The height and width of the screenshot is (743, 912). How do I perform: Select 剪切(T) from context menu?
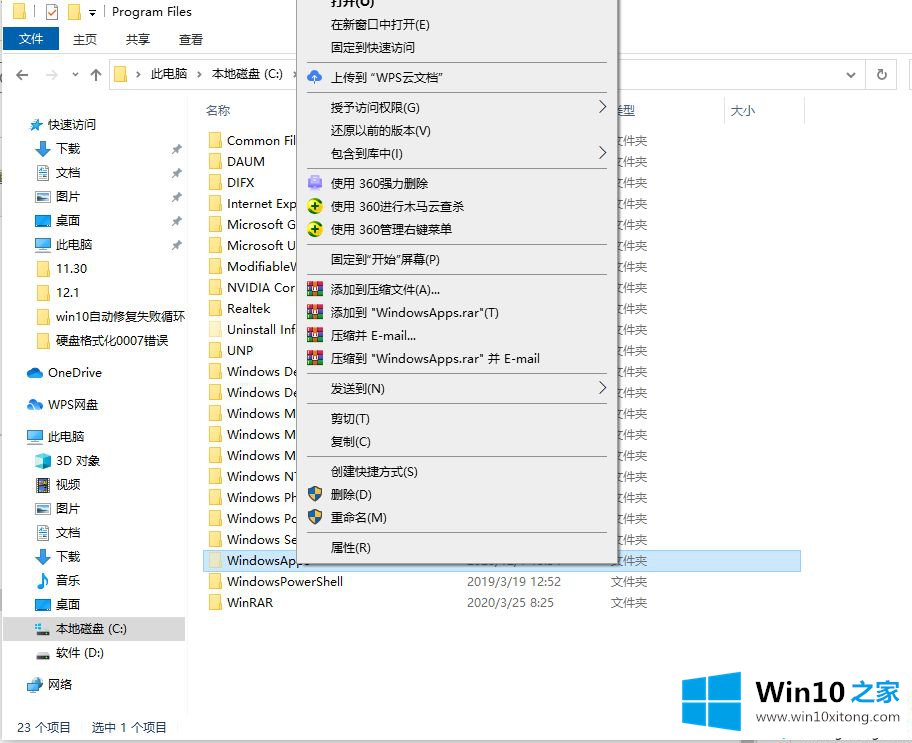[350, 418]
